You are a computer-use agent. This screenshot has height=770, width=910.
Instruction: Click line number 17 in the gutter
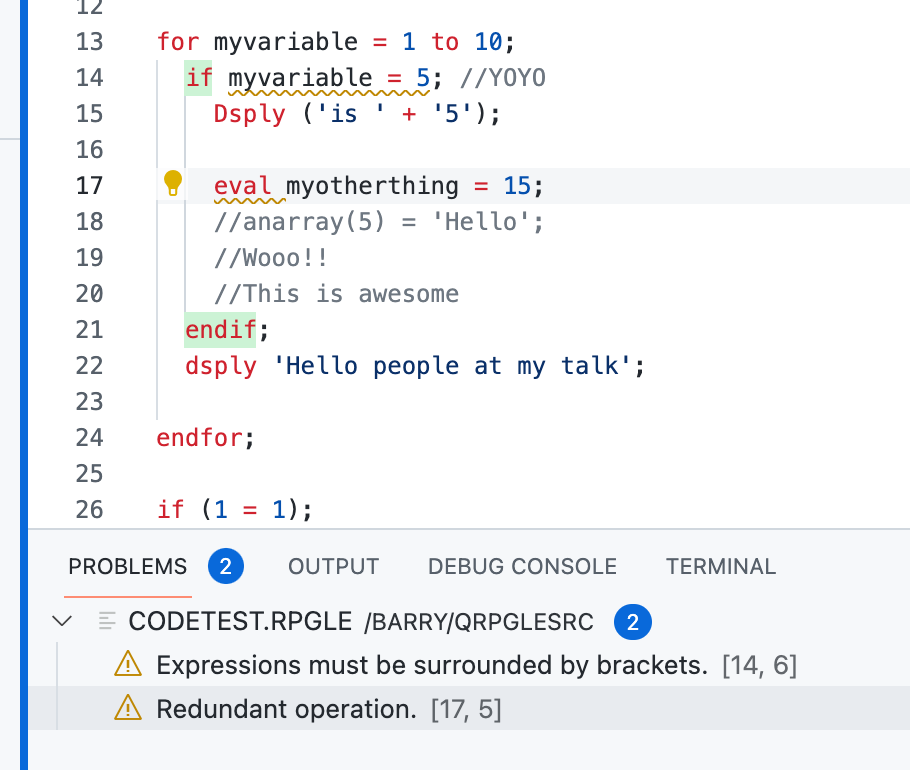point(89,185)
